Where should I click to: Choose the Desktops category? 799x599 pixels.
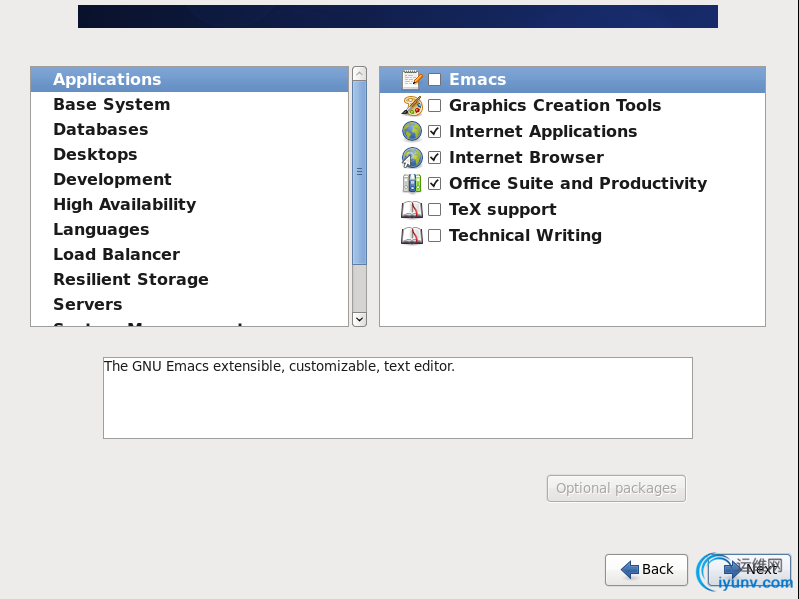pos(95,155)
